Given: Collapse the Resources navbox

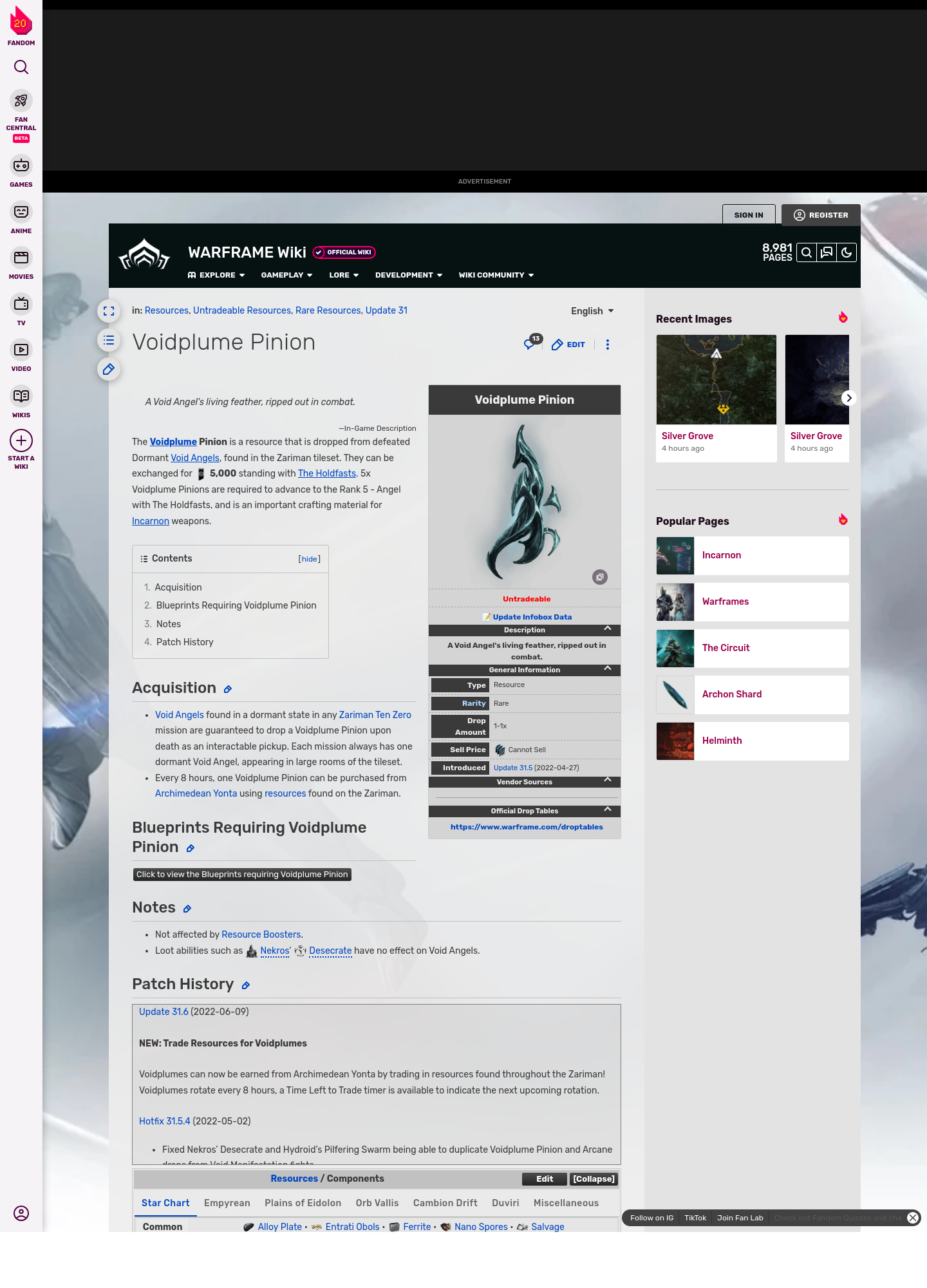Looking at the screenshot, I should [x=594, y=1179].
